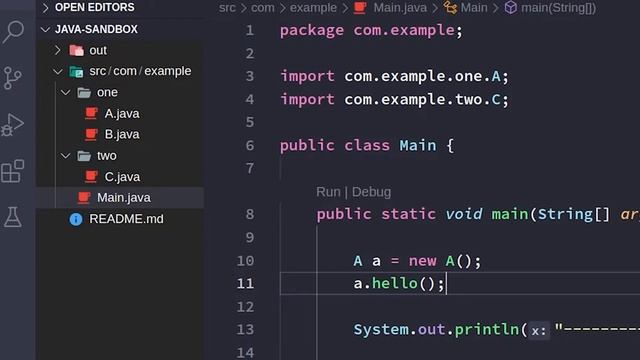640x360 pixels.
Task: Click the Run code lens link
Action: click(328, 192)
